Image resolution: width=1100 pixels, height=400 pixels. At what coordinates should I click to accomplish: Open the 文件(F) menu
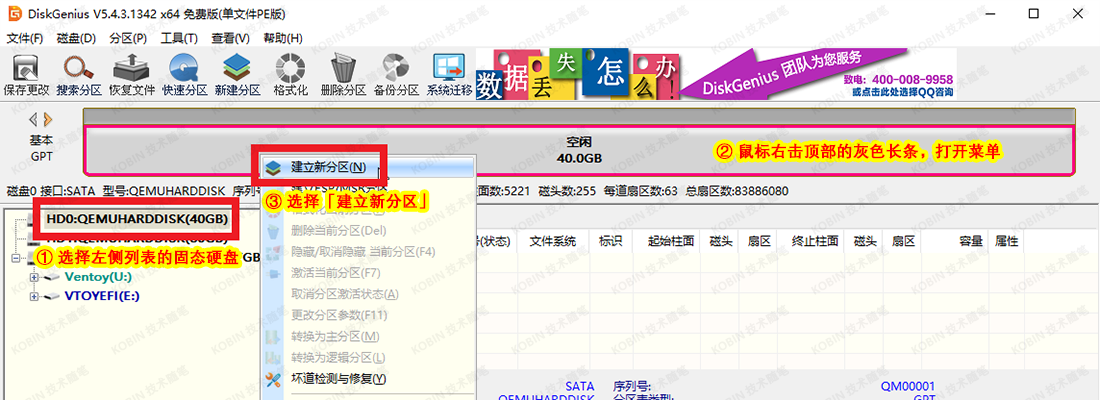click(25, 38)
